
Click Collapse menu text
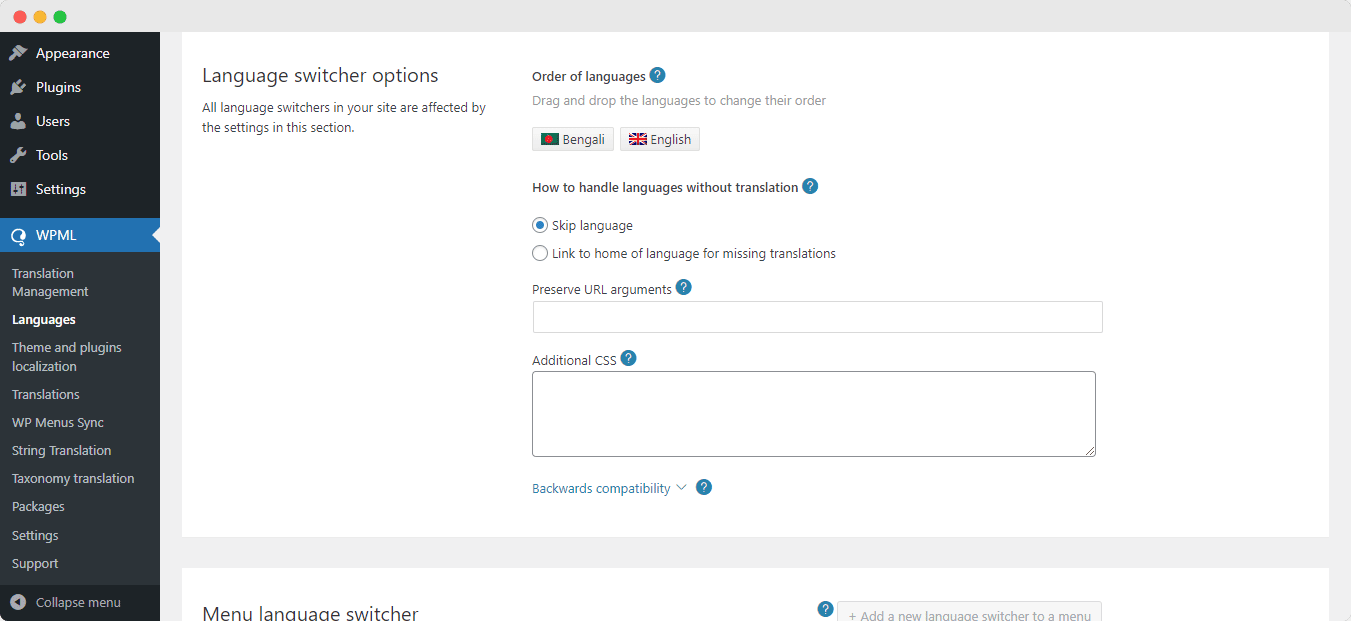[x=78, y=602]
